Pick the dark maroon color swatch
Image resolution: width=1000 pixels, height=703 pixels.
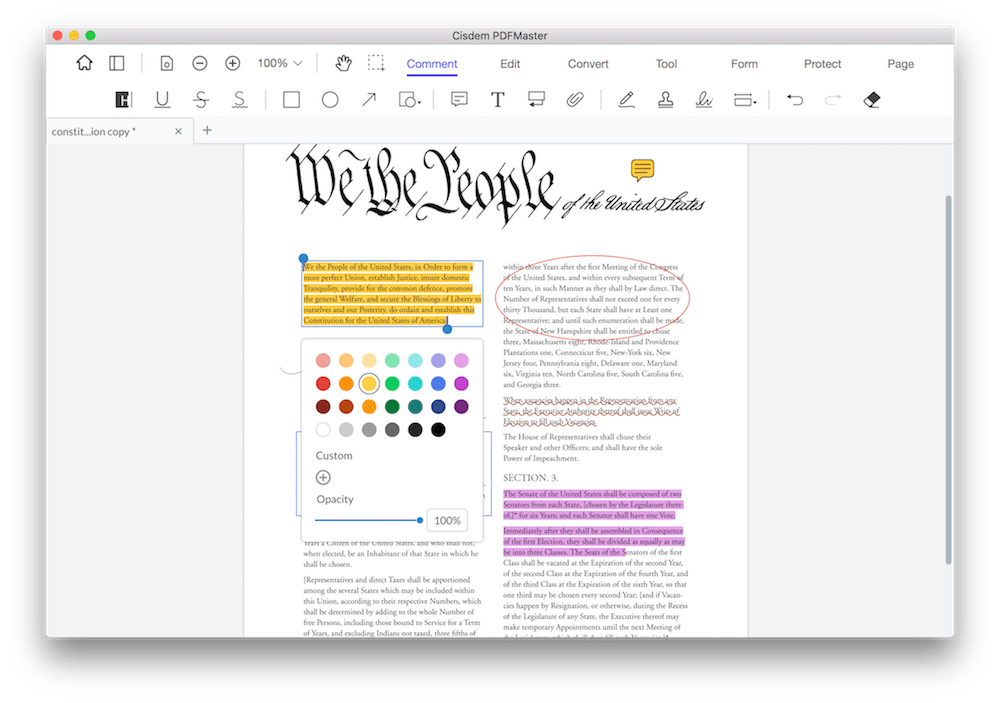(323, 406)
